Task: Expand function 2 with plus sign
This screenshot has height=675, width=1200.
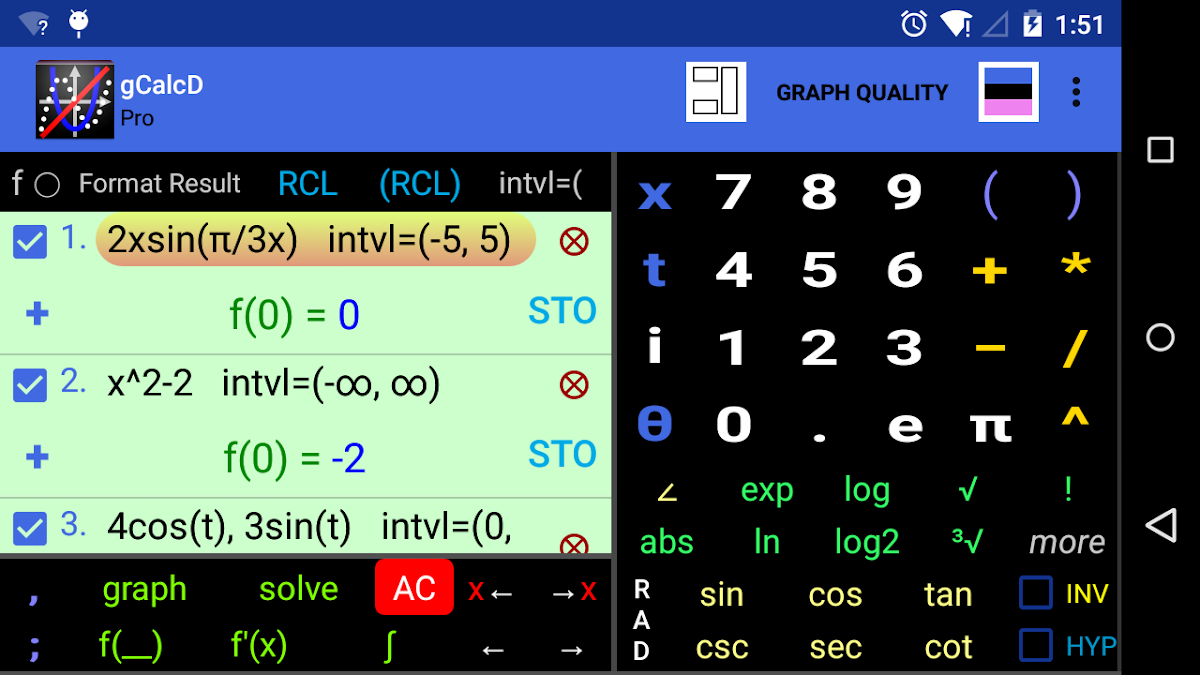Action: click(x=37, y=457)
